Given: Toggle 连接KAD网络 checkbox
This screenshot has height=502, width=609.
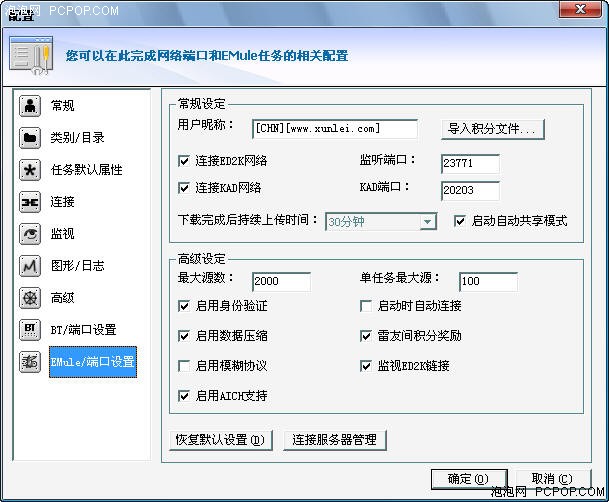Looking at the screenshot, I should click(x=184, y=188).
